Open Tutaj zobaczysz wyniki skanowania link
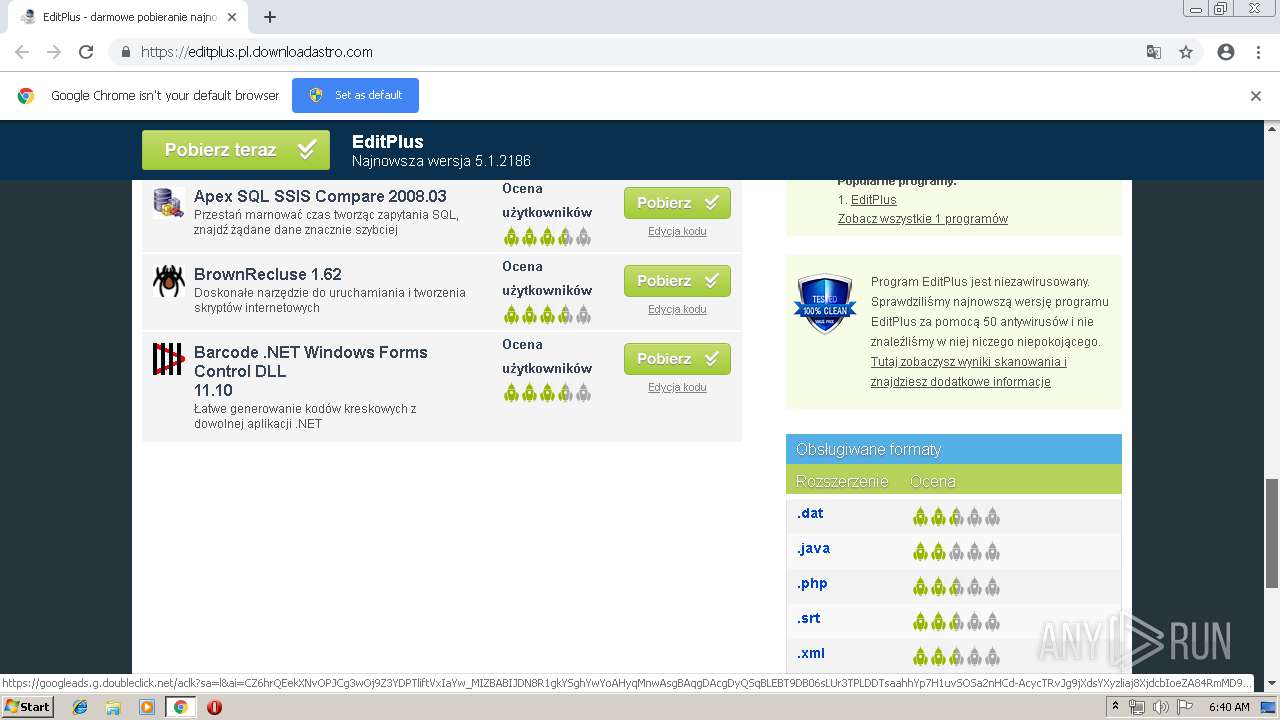The width and height of the screenshot is (1280, 720). pyautogui.click(x=968, y=372)
